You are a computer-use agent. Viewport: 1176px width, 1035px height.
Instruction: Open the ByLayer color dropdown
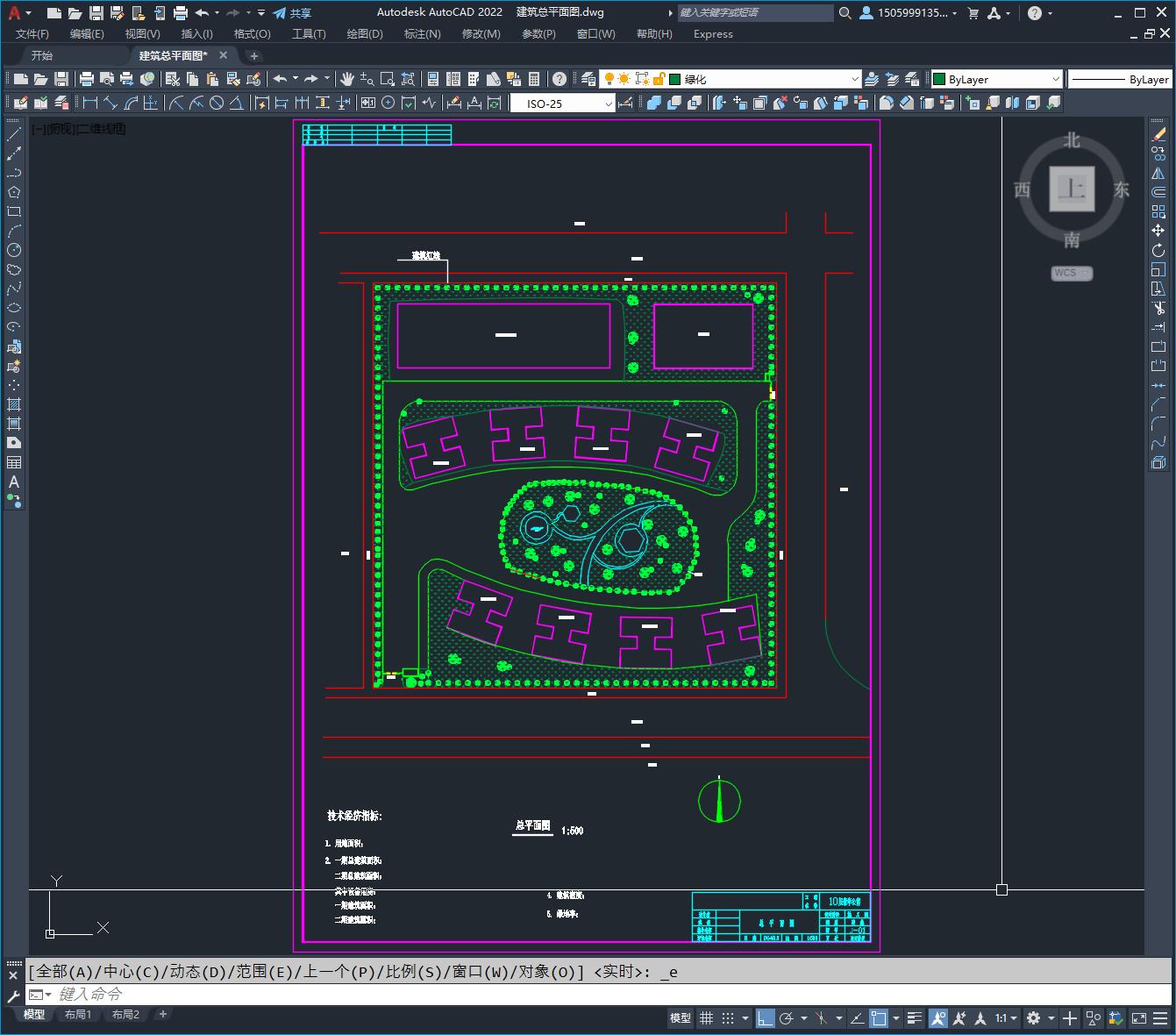click(x=996, y=79)
